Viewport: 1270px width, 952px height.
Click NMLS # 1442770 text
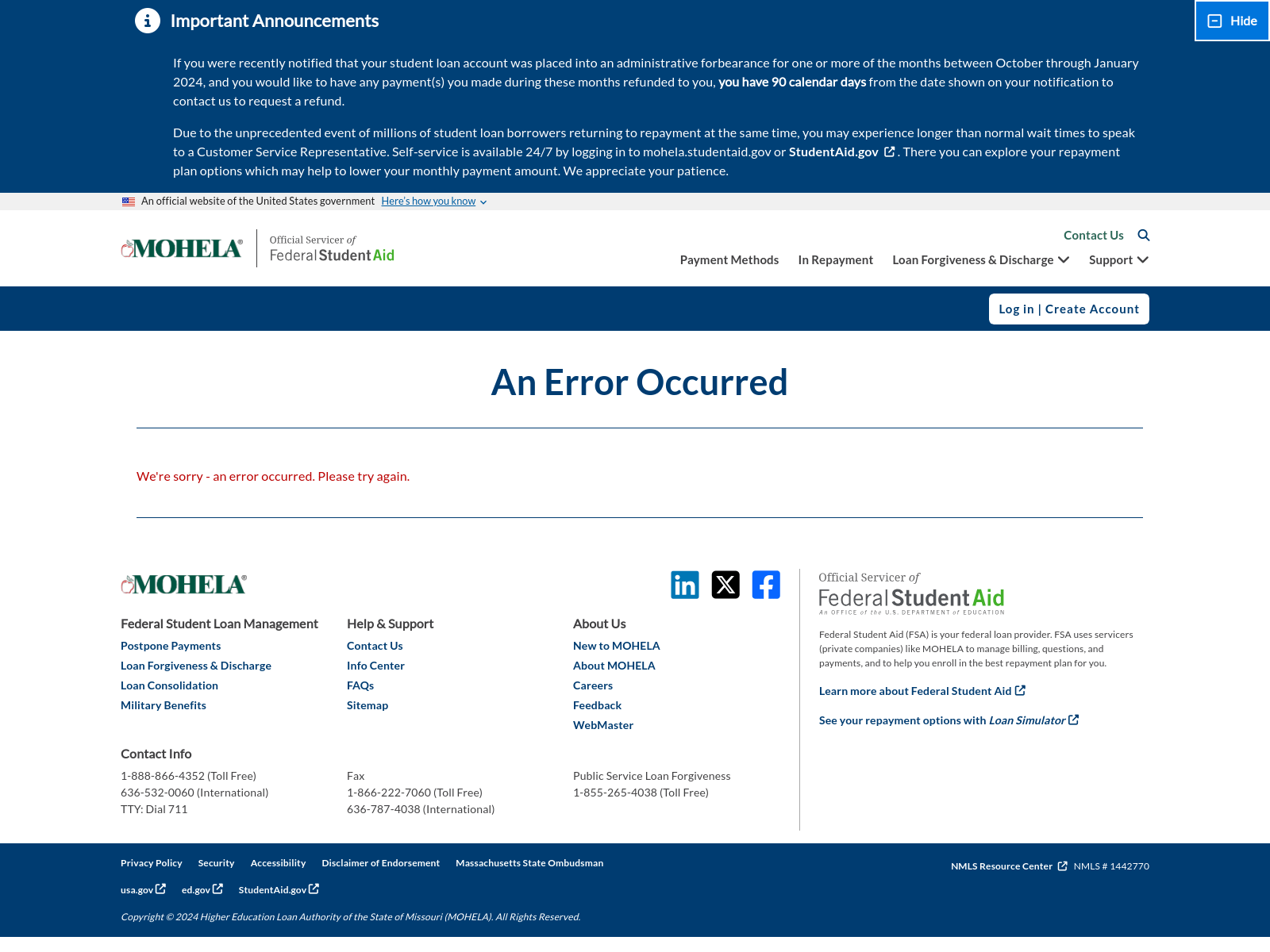click(1111, 866)
